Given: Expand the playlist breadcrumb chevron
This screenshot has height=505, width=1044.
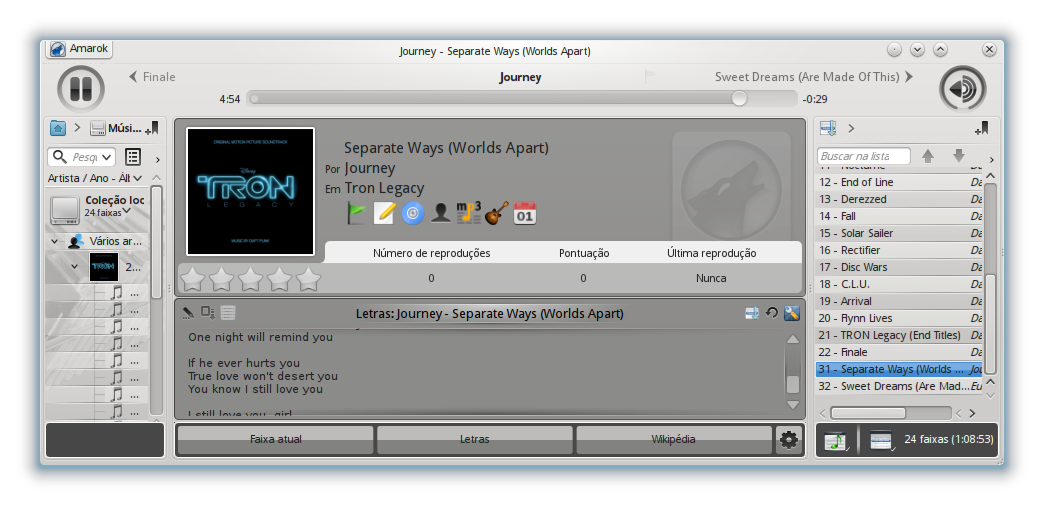Looking at the screenshot, I should point(851,129).
